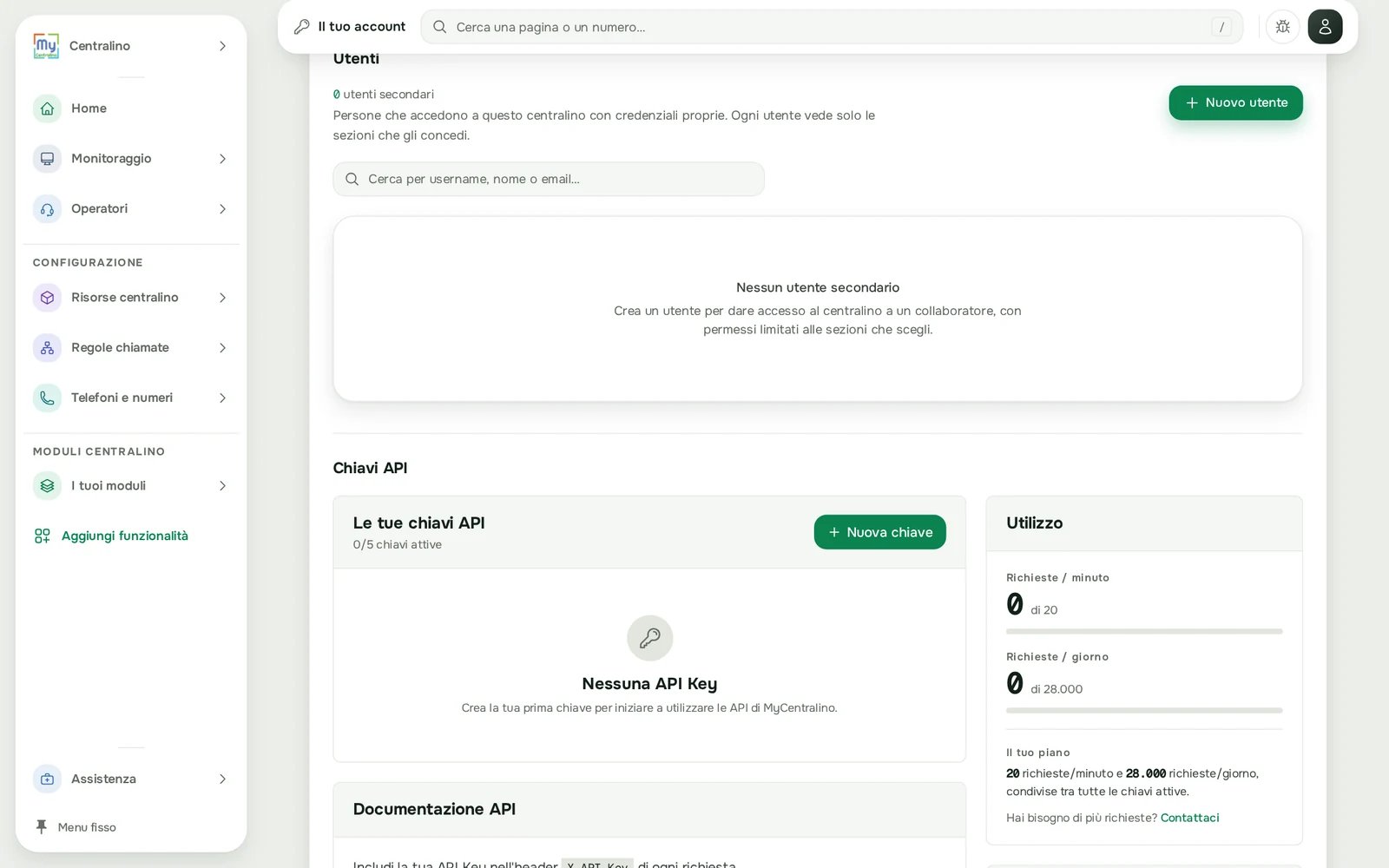
Task: Expand the I tuoi moduli chevron
Action: [222, 486]
